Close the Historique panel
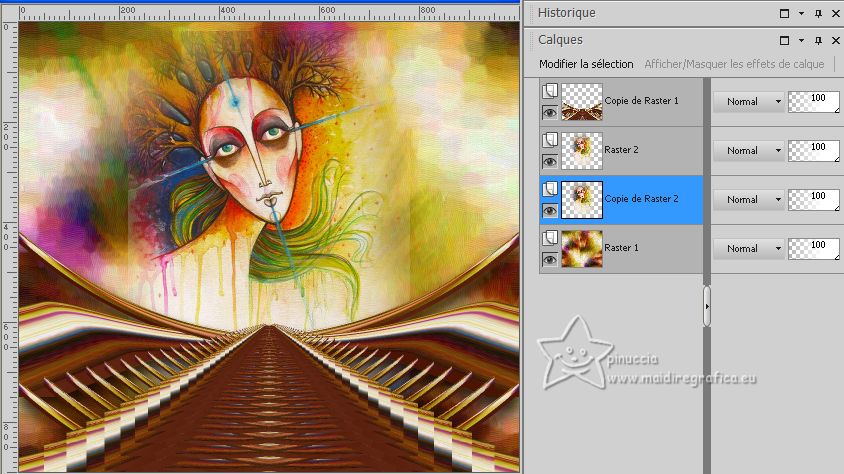Image resolution: width=844 pixels, height=474 pixels. click(835, 13)
